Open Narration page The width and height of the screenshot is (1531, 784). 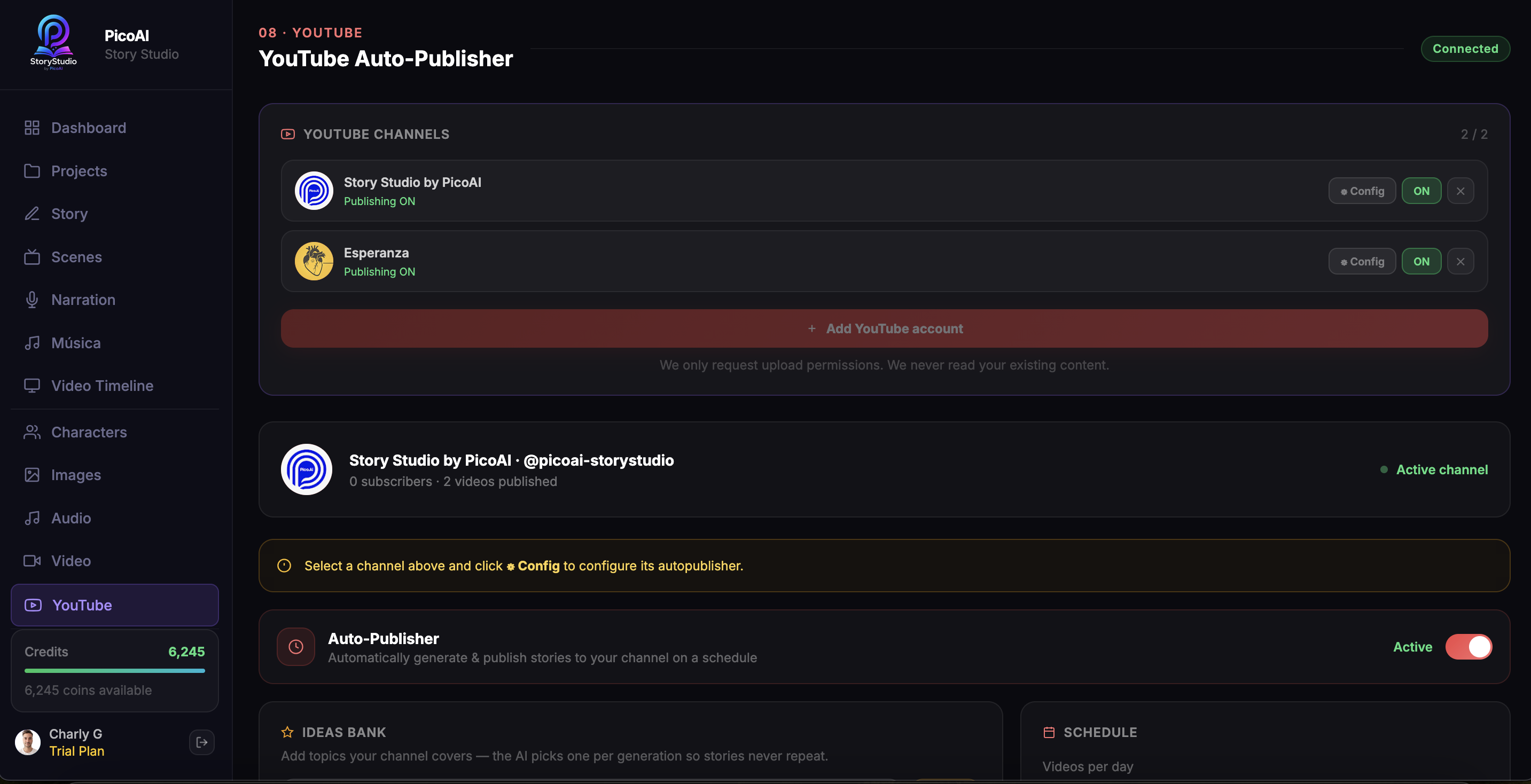115,300
